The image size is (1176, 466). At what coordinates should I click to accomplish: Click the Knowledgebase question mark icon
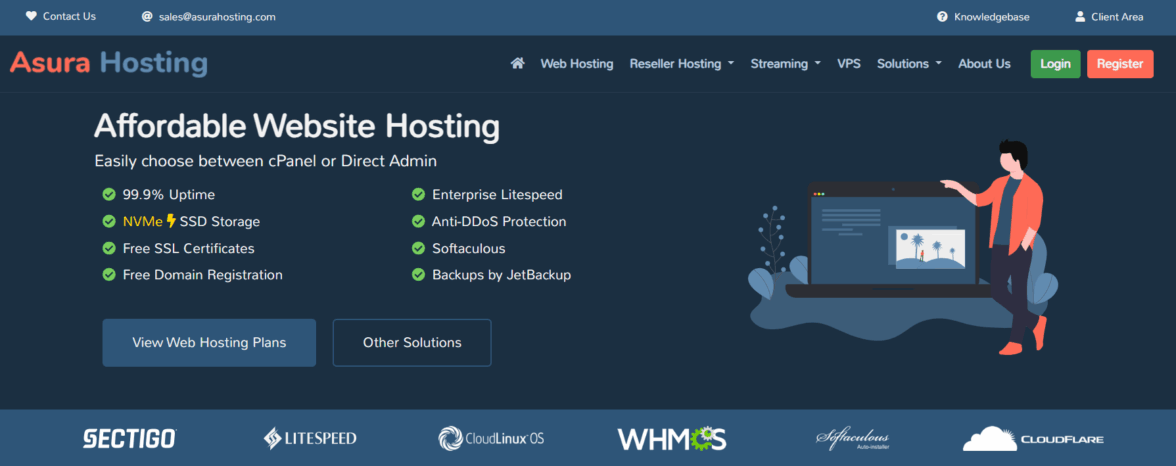point(942,17)
